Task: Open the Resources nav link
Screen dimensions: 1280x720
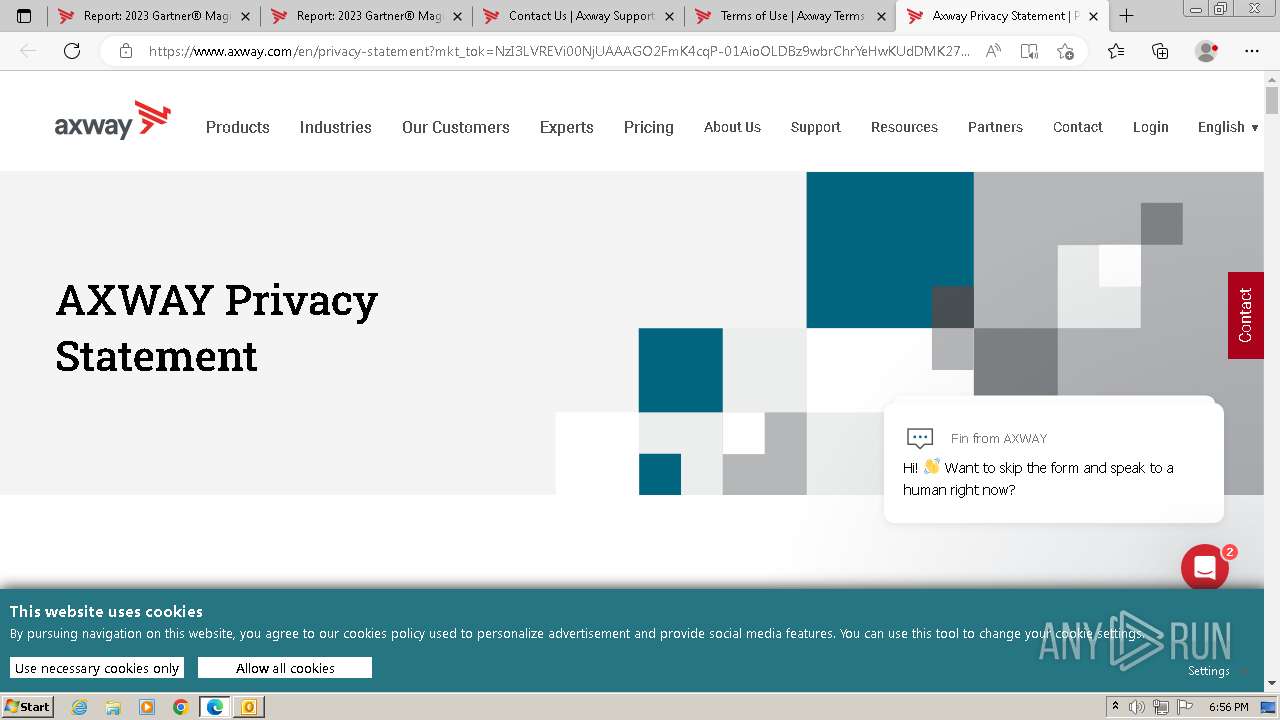Action: click(x=904, y=127)
